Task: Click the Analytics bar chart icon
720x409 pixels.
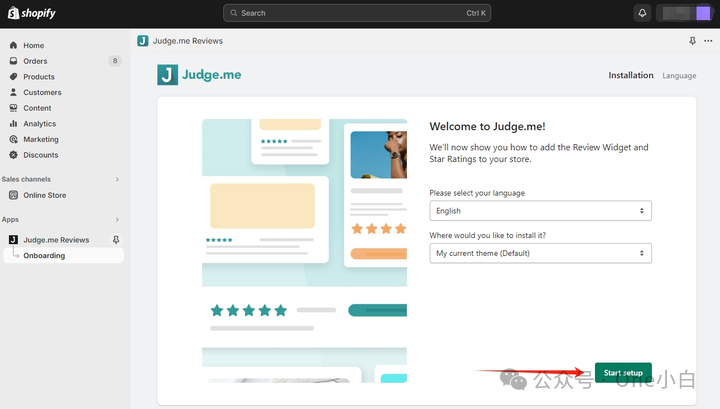Action: click(13, 123)
